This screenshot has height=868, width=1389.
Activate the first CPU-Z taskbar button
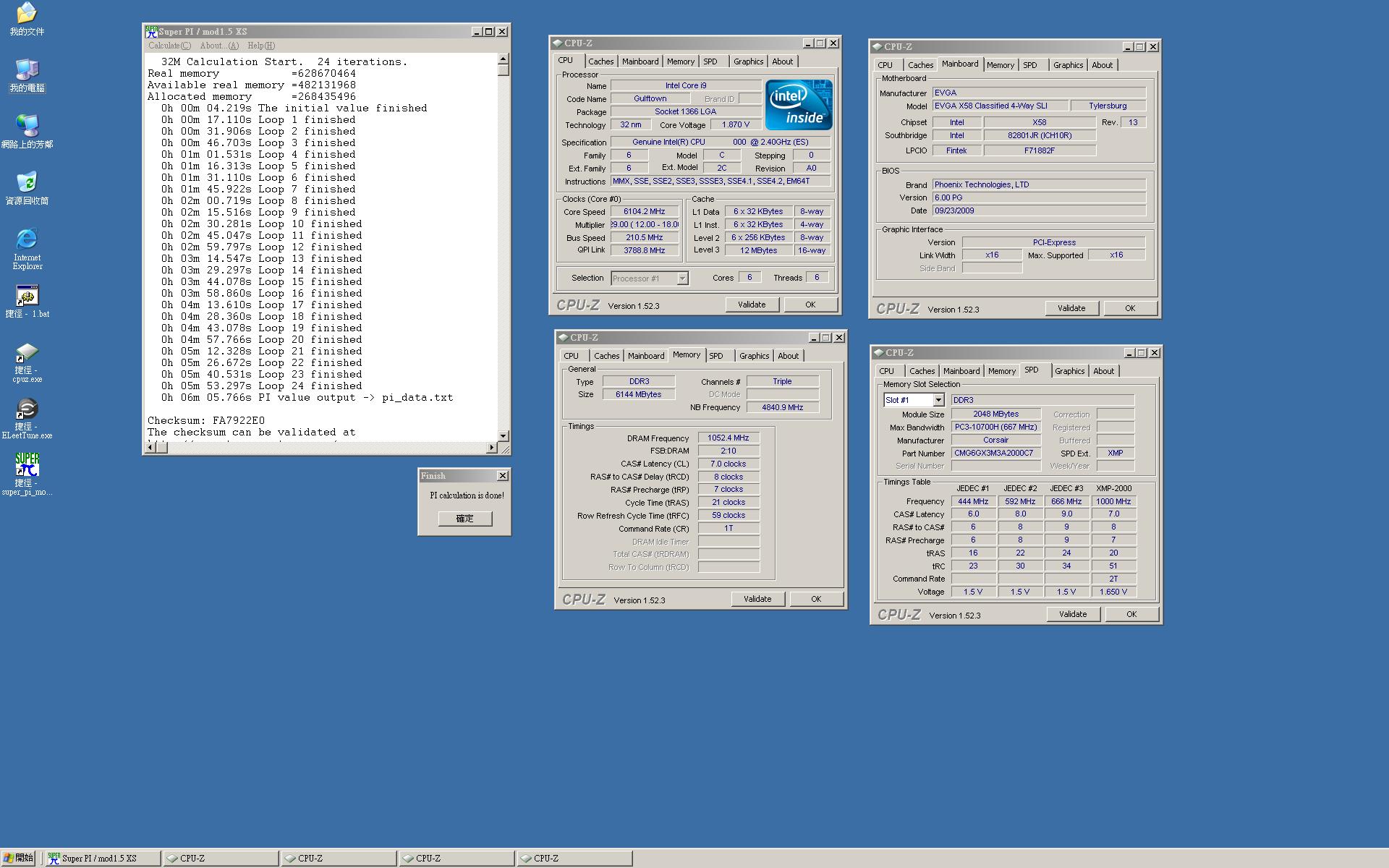[221, 859]
